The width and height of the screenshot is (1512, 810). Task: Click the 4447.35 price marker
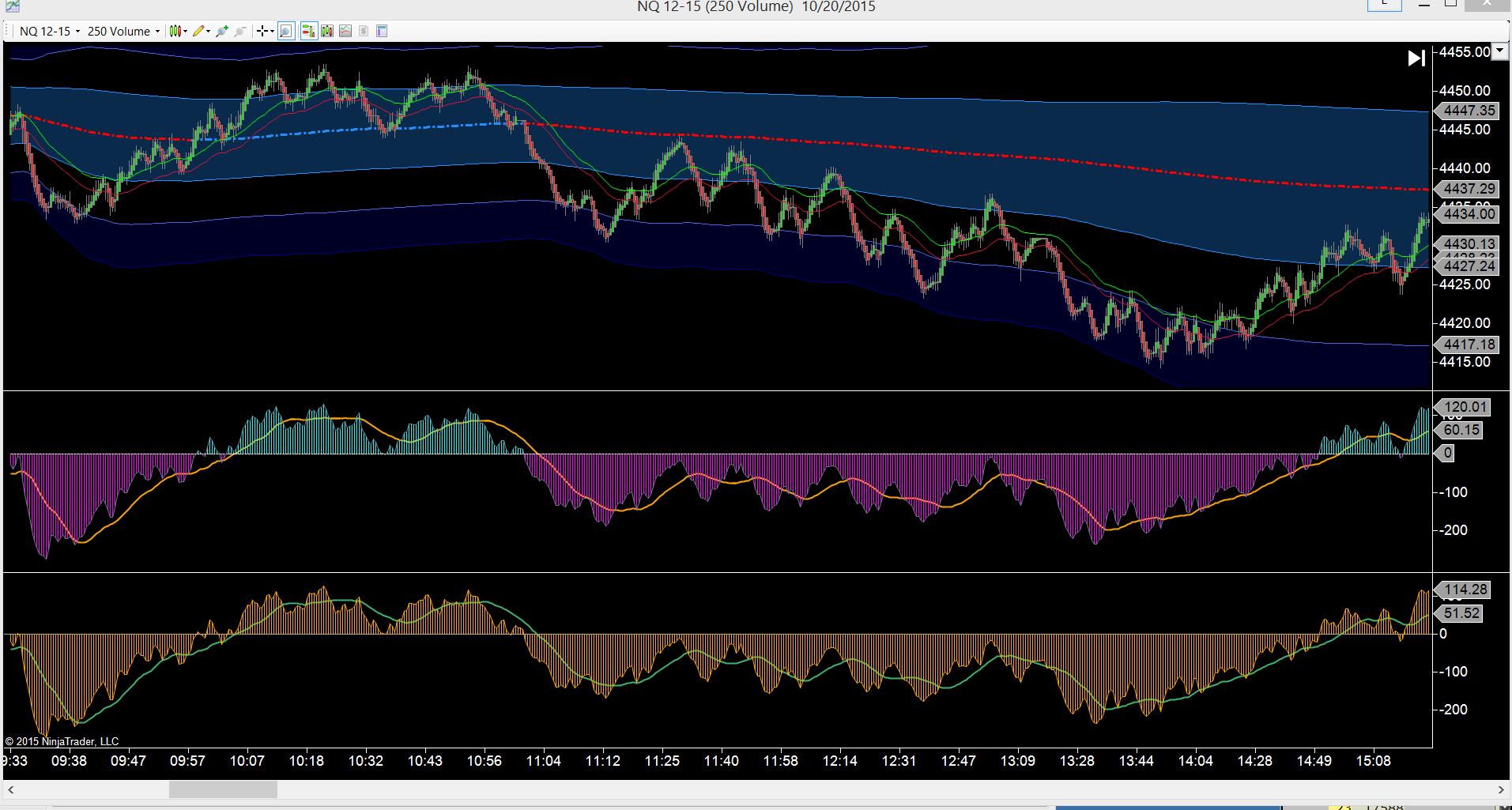[1468, 111]
